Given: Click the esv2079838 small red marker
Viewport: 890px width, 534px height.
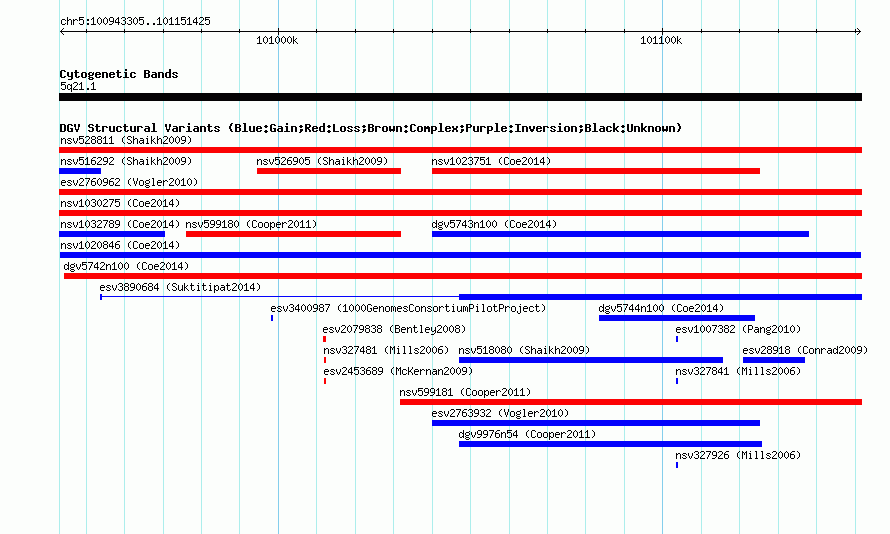Looking at the screenshot, I should 324,339.
